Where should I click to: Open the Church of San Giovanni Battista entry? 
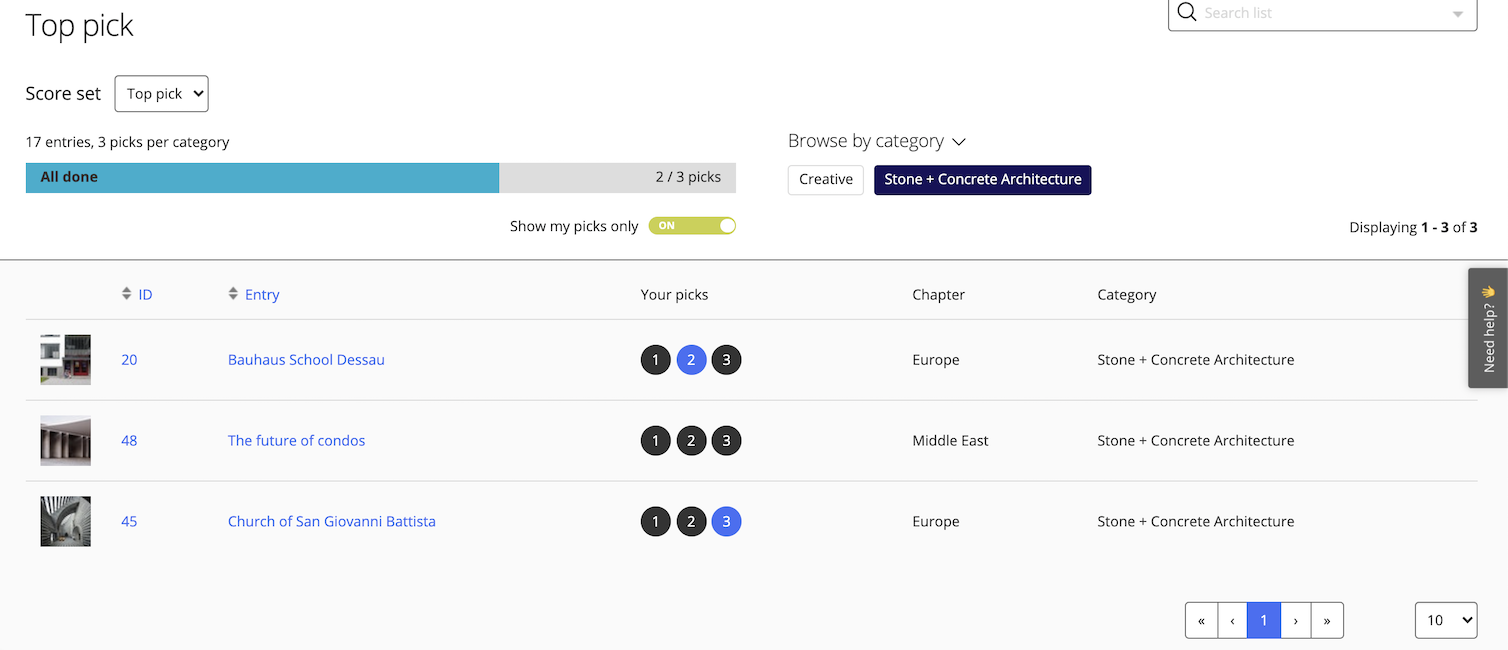pyautogui.click(x=332, y=522)
